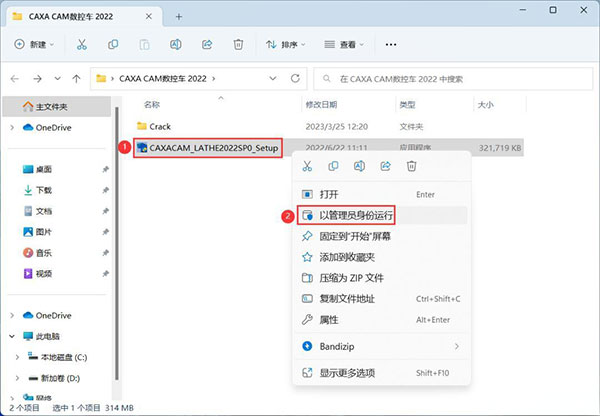Screen dimensions: 600x416
Task: Sort by the 名称 column header
Action: click(152, 105)
